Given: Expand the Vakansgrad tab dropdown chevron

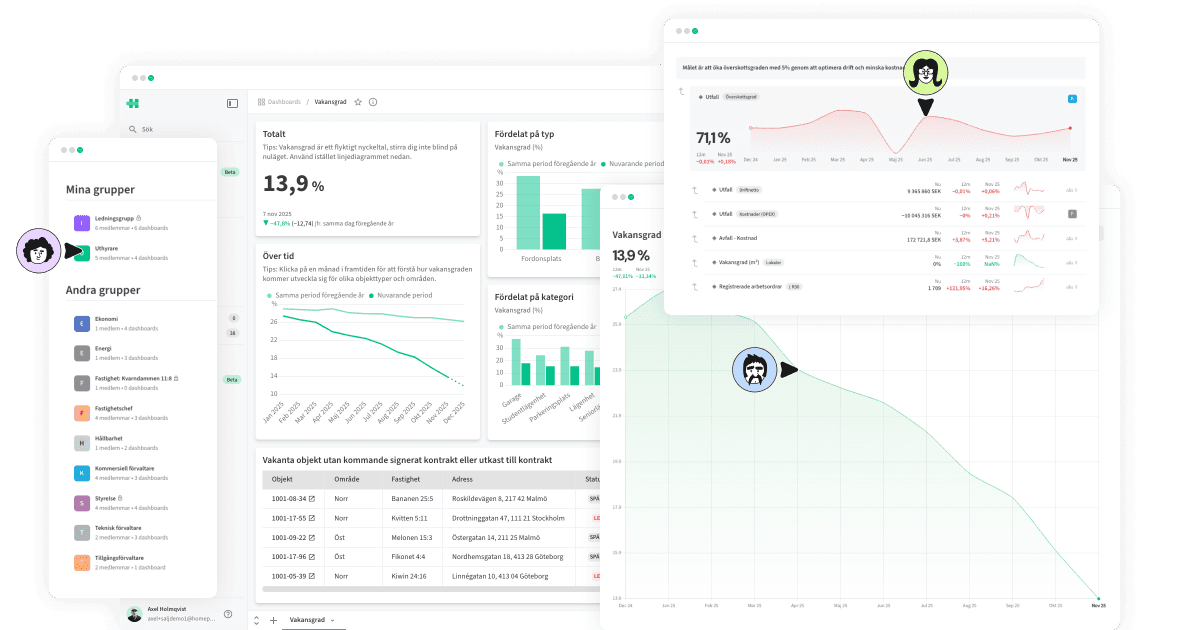Looking at the screenshot, I should 332,620.
